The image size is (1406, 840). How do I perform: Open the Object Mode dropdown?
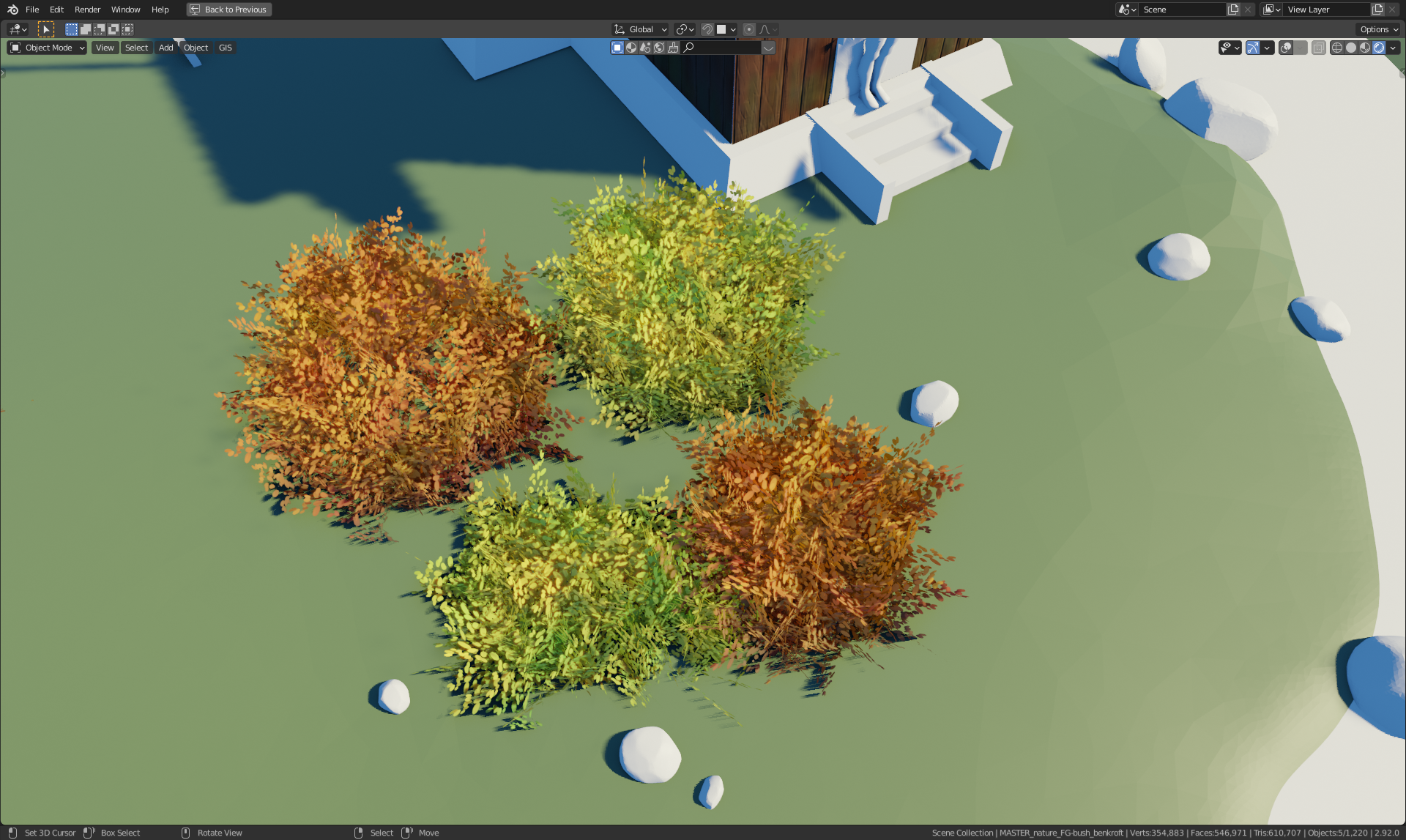[48, 48]
